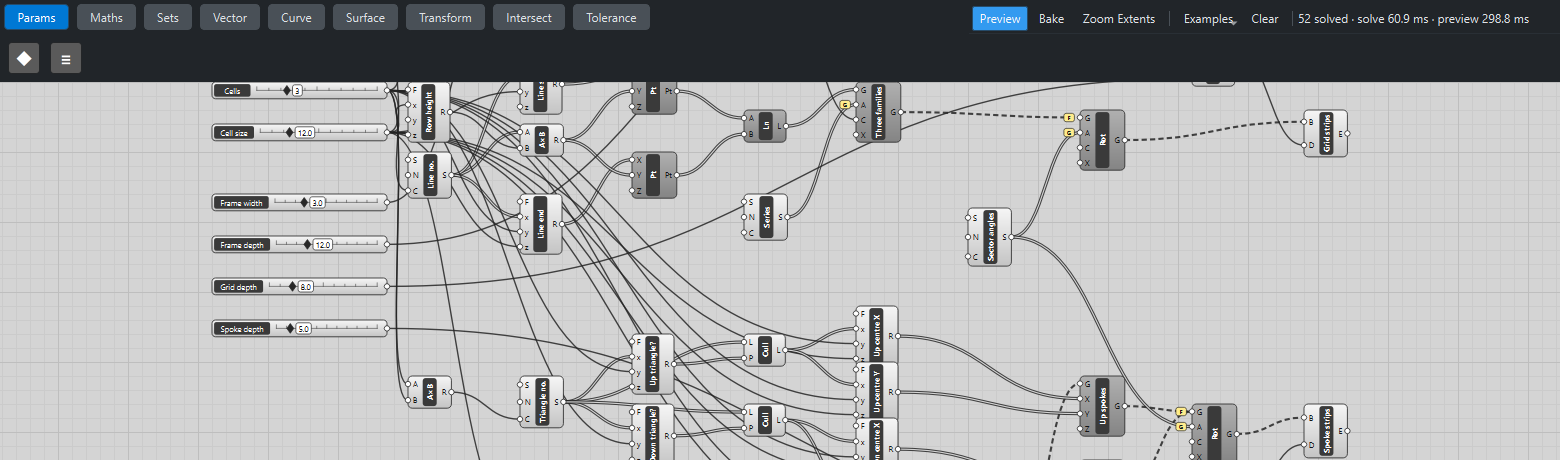This screenshot has width=1560, height=460.
Task: Select the Rot node feeding Spoke strips
Action: [1214, 432]
